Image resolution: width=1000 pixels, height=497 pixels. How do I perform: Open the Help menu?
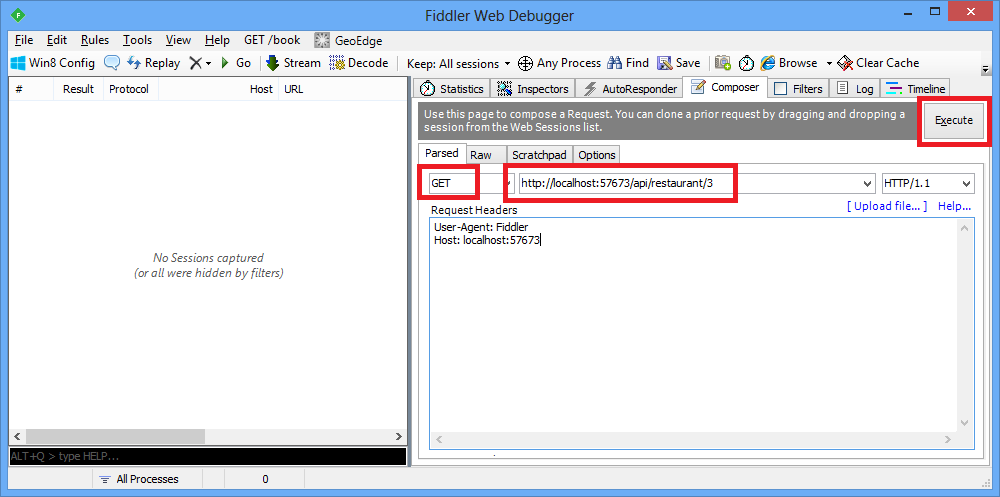tap(217, 40)
